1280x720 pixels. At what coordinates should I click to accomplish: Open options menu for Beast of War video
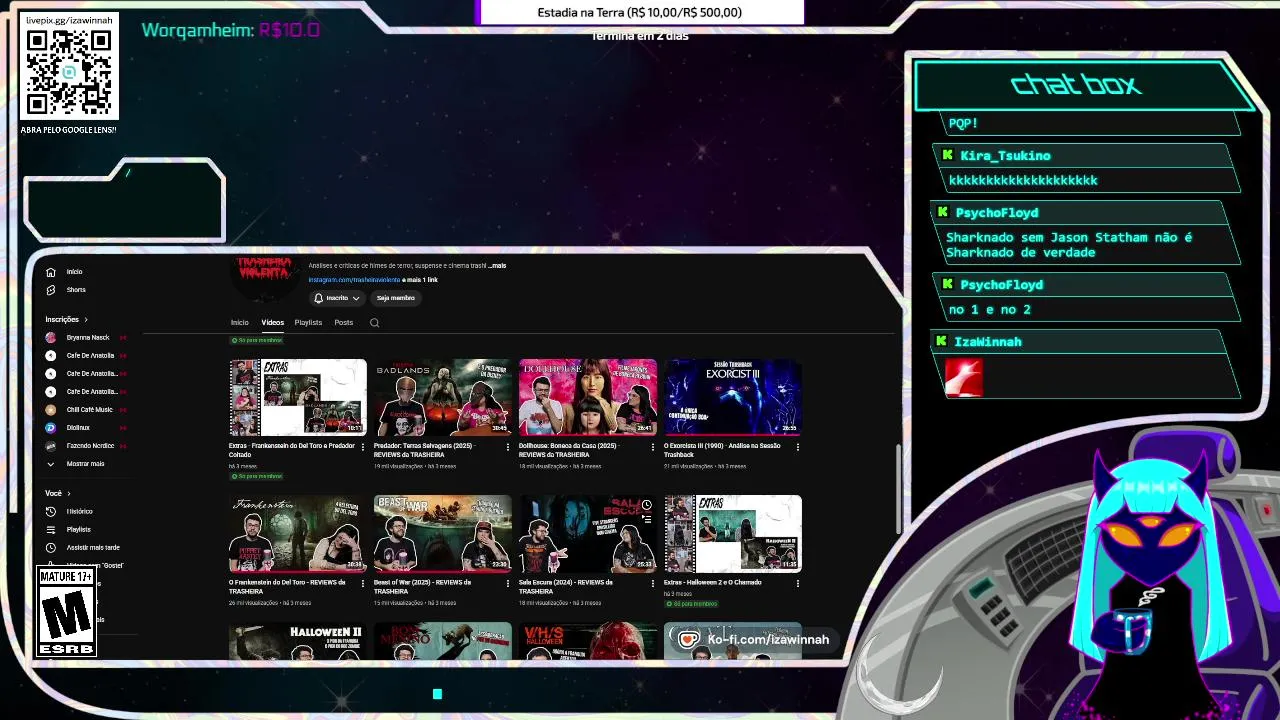point(508,584)
